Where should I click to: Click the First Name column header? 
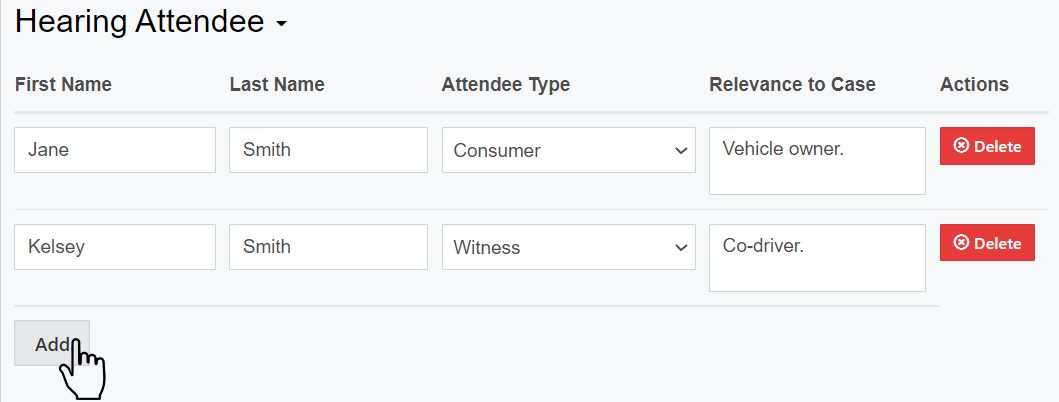pyautogui.click(x=63, y=85)
